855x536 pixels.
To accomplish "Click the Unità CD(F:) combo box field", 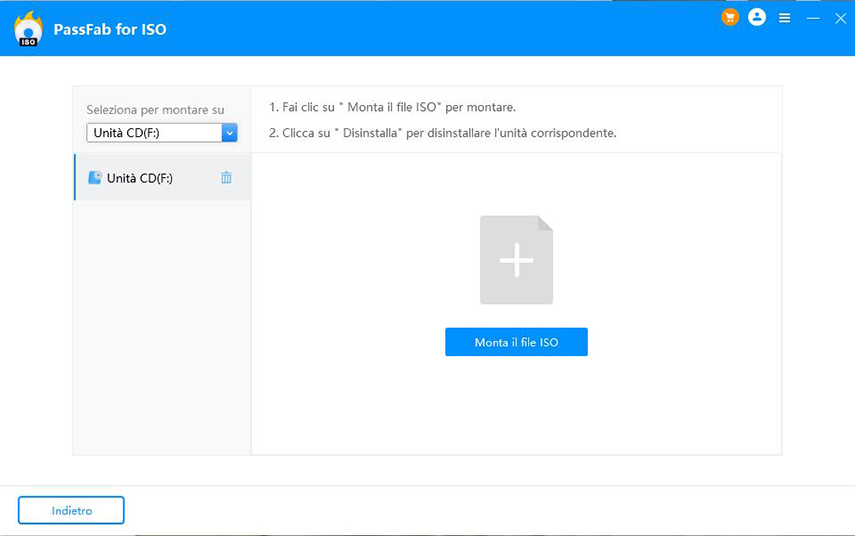I will pyautogui.click(x=154, y=132).
